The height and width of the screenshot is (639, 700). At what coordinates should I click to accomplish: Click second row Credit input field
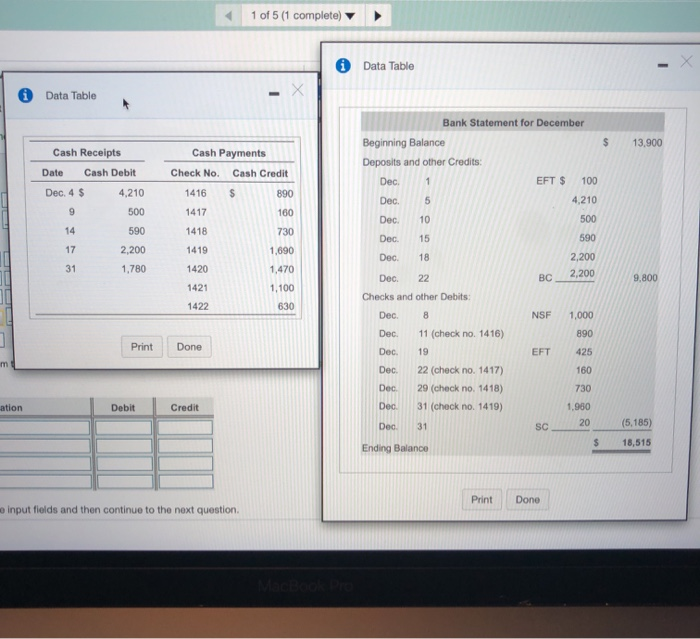tap(185, 446)
